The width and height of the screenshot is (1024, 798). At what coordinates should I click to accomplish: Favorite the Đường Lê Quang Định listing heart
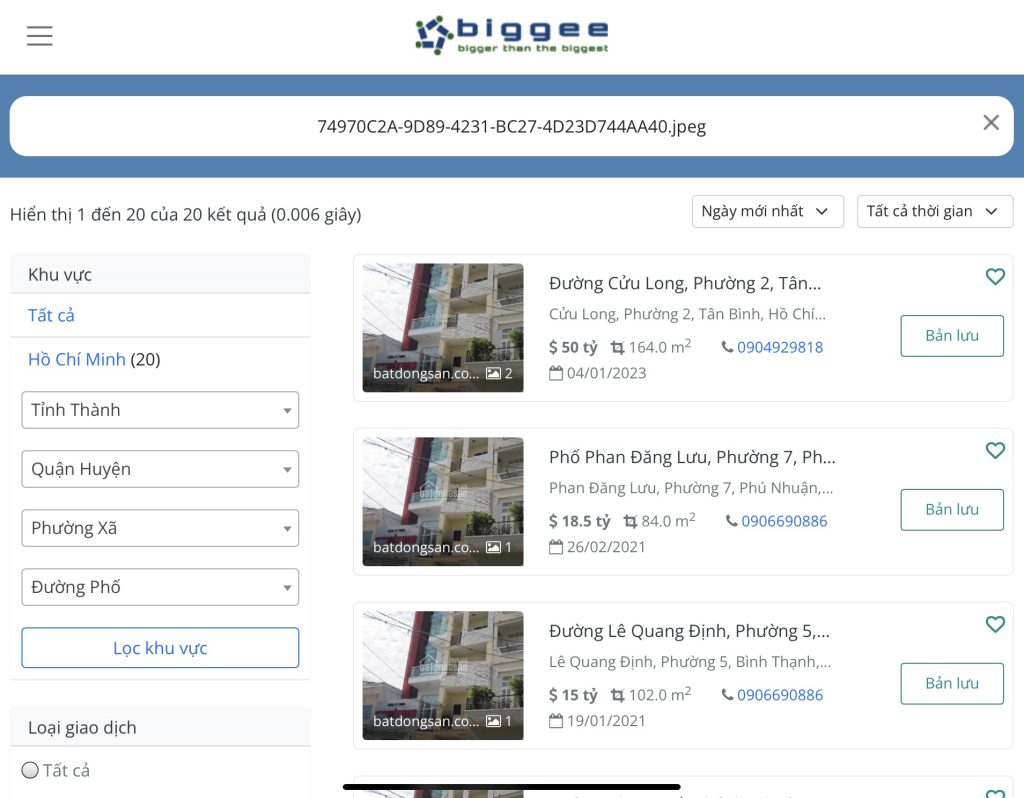coord(994,625)
